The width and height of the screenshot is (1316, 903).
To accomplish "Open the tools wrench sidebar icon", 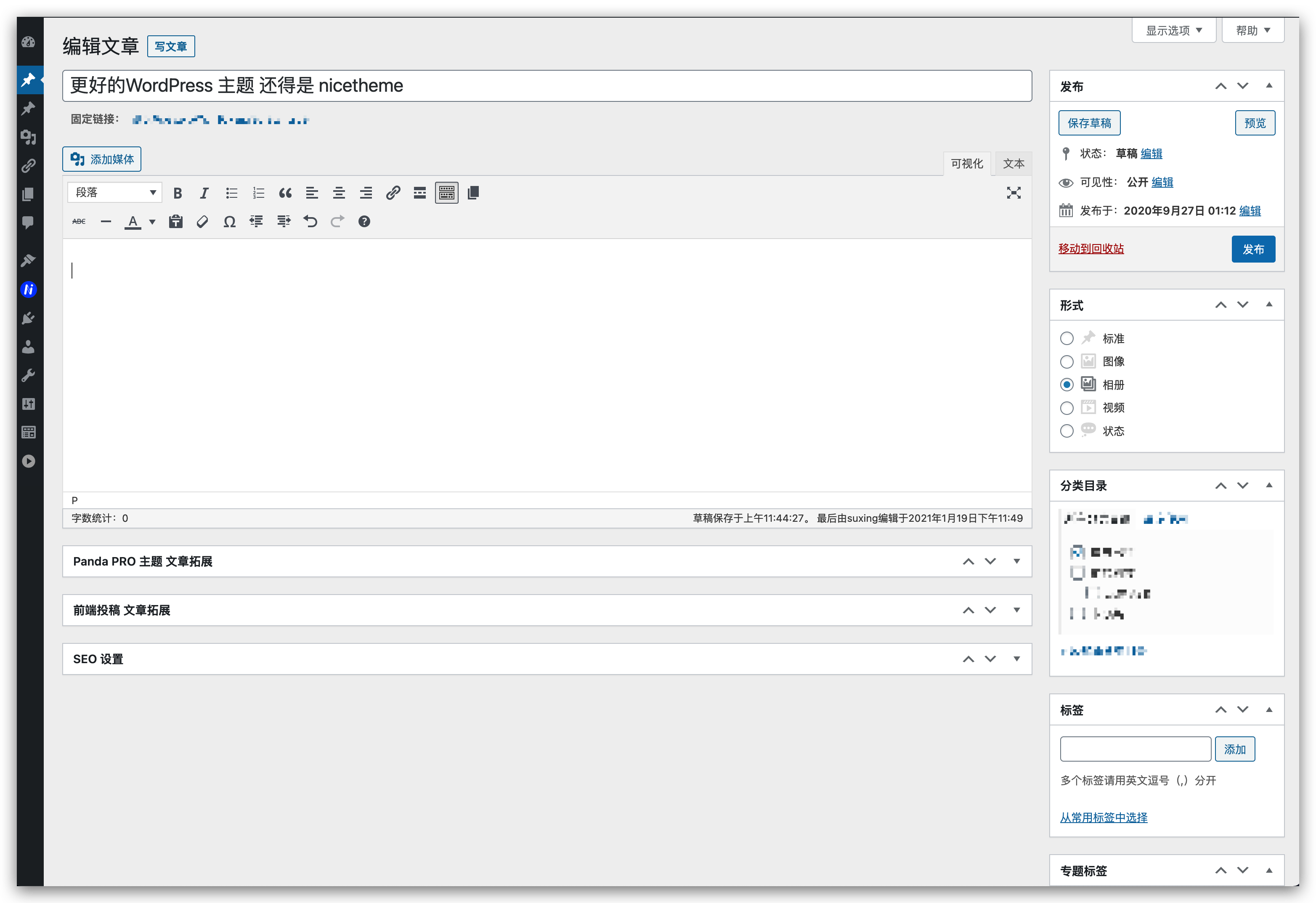I will pos(28,375).
